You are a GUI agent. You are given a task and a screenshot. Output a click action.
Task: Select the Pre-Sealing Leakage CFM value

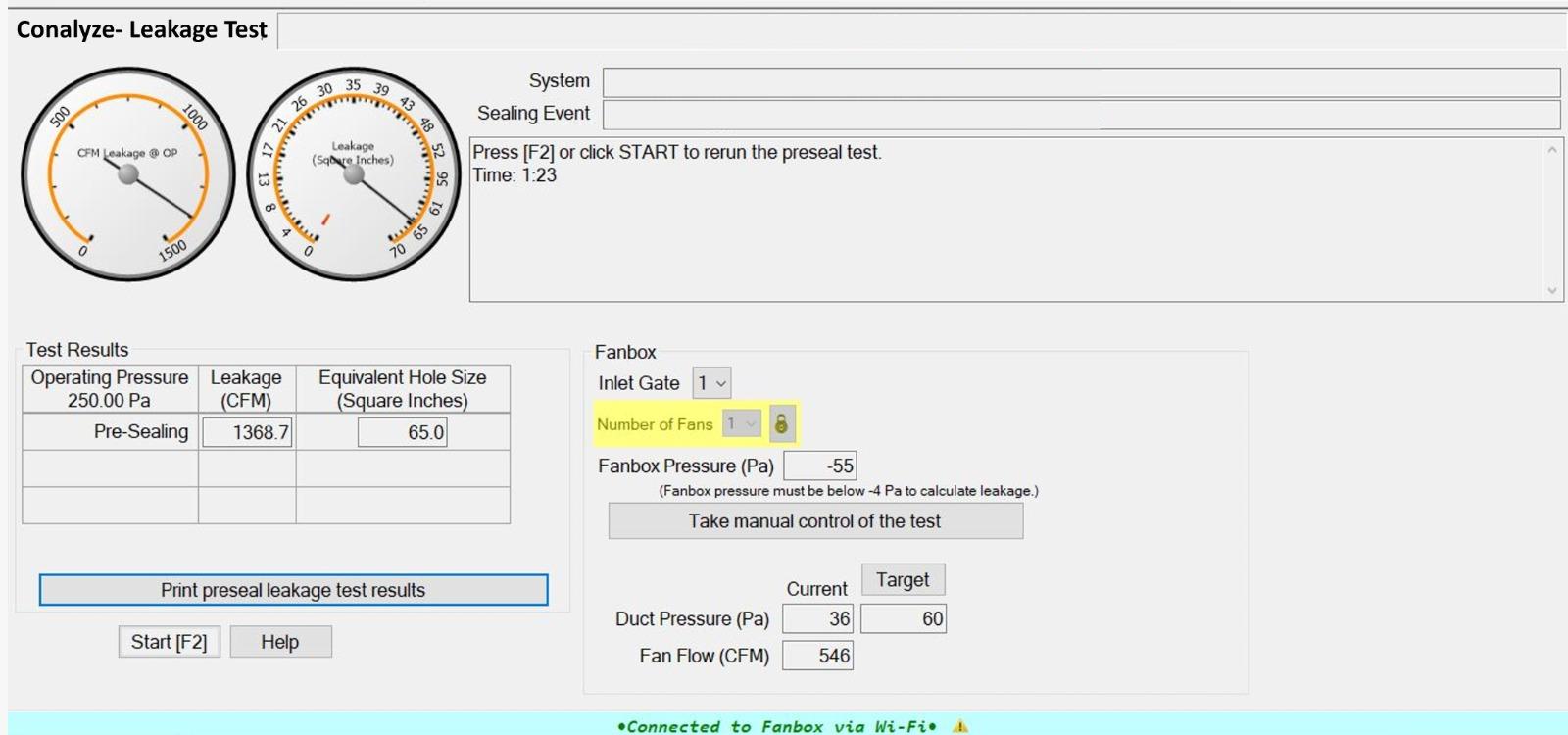[247, 432]
